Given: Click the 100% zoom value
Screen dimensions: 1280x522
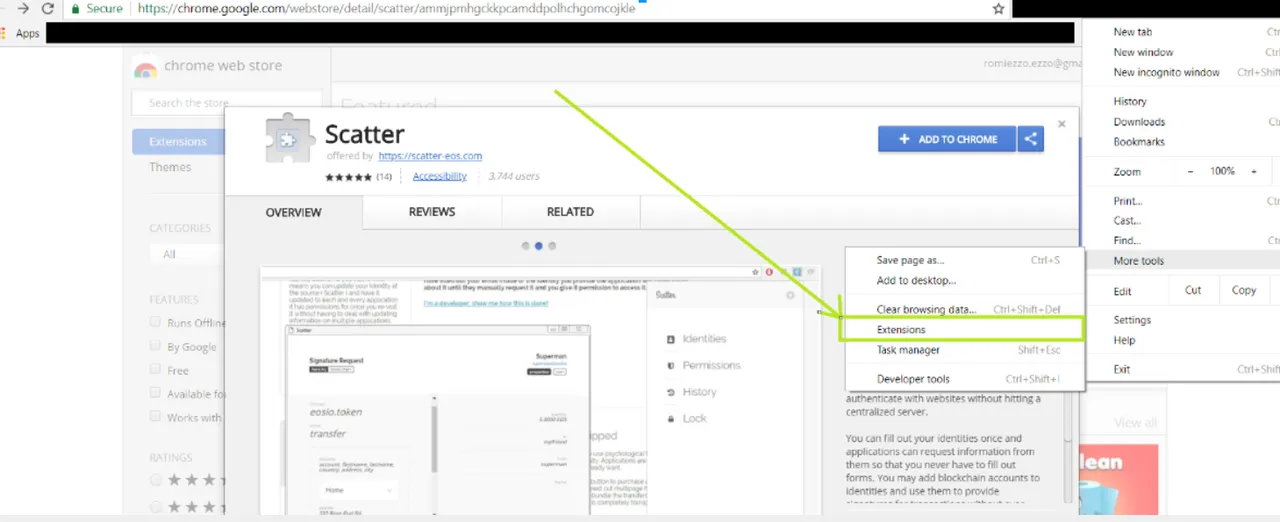Looking at the screenshot, I should coord(1222,171).
